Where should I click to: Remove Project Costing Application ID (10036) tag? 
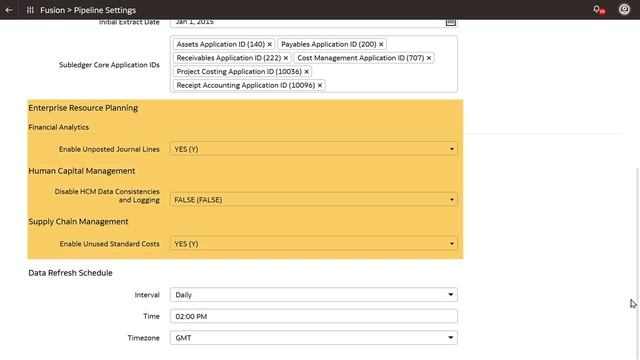pos(307,71)
